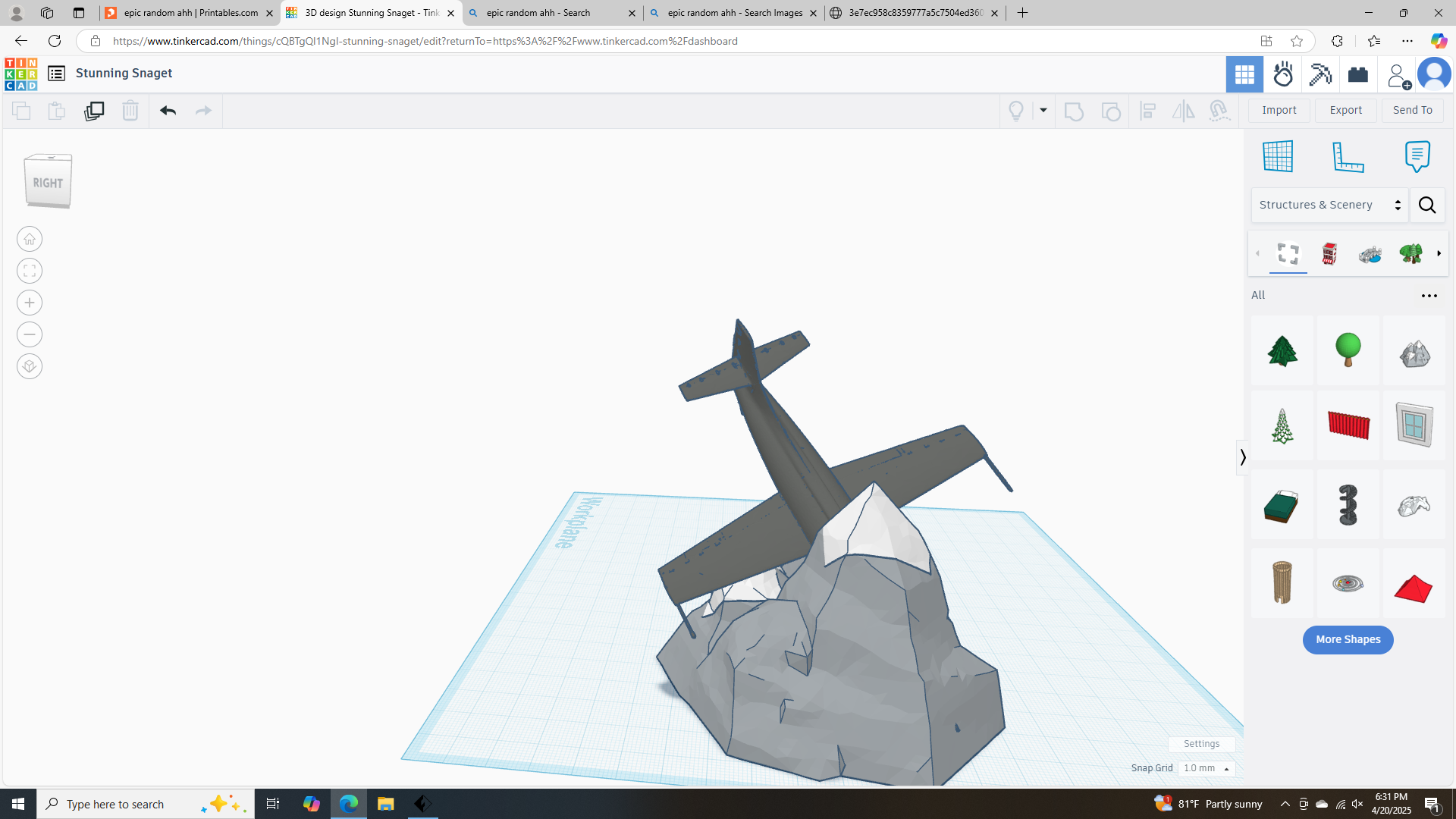Click the Tinkercad logo
This screenshot has width=1456, height=819.
click(x=20, y=74)
